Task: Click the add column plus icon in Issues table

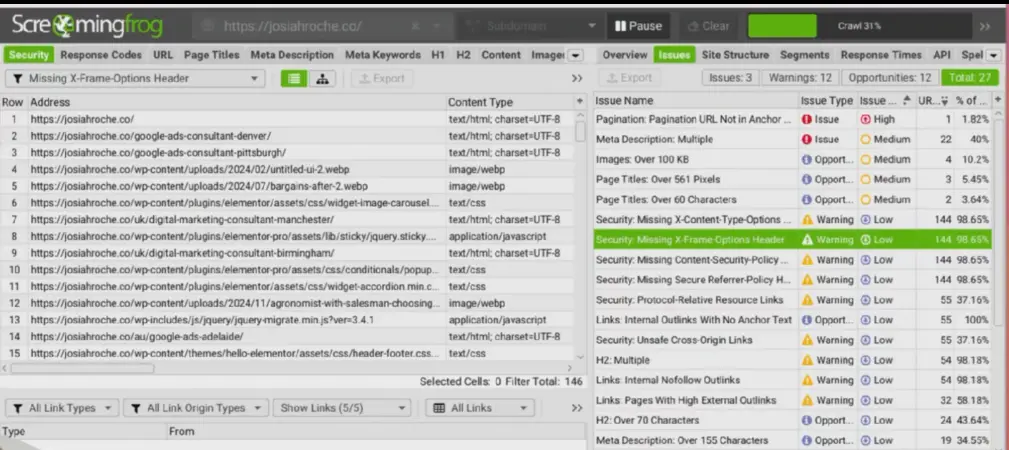Action: click(x=998, y=100)
